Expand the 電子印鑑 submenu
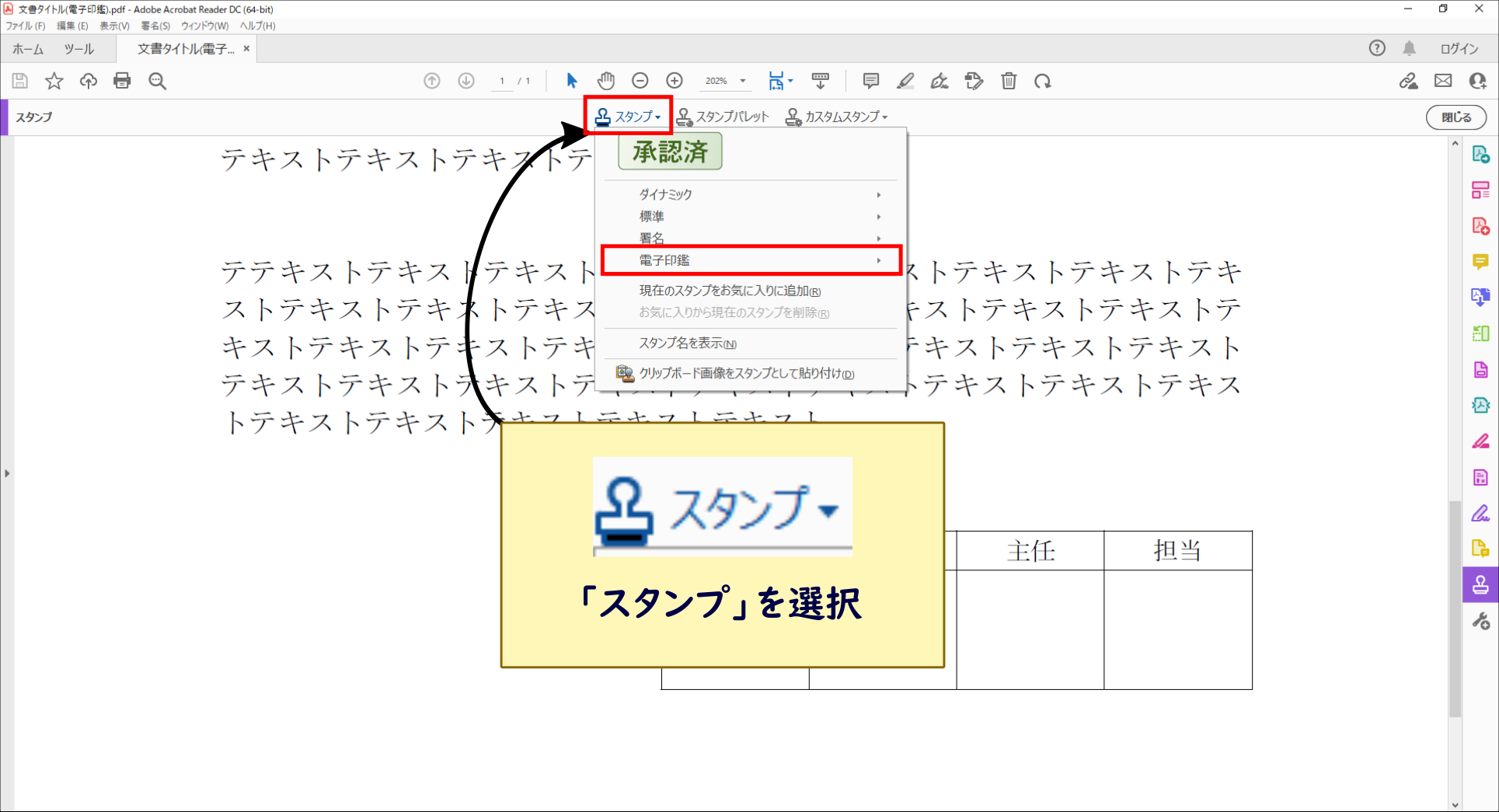 751,260
